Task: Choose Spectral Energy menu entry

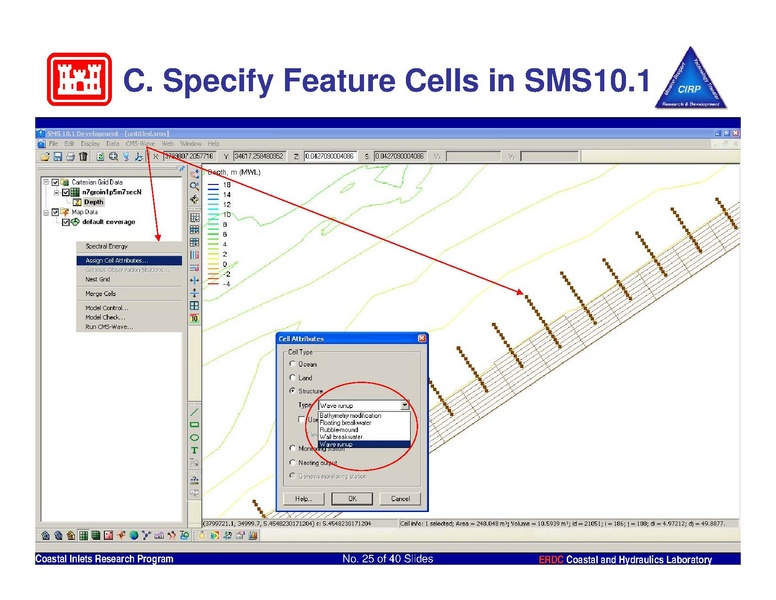Action: pyautogui.click(x=129, y=246)
